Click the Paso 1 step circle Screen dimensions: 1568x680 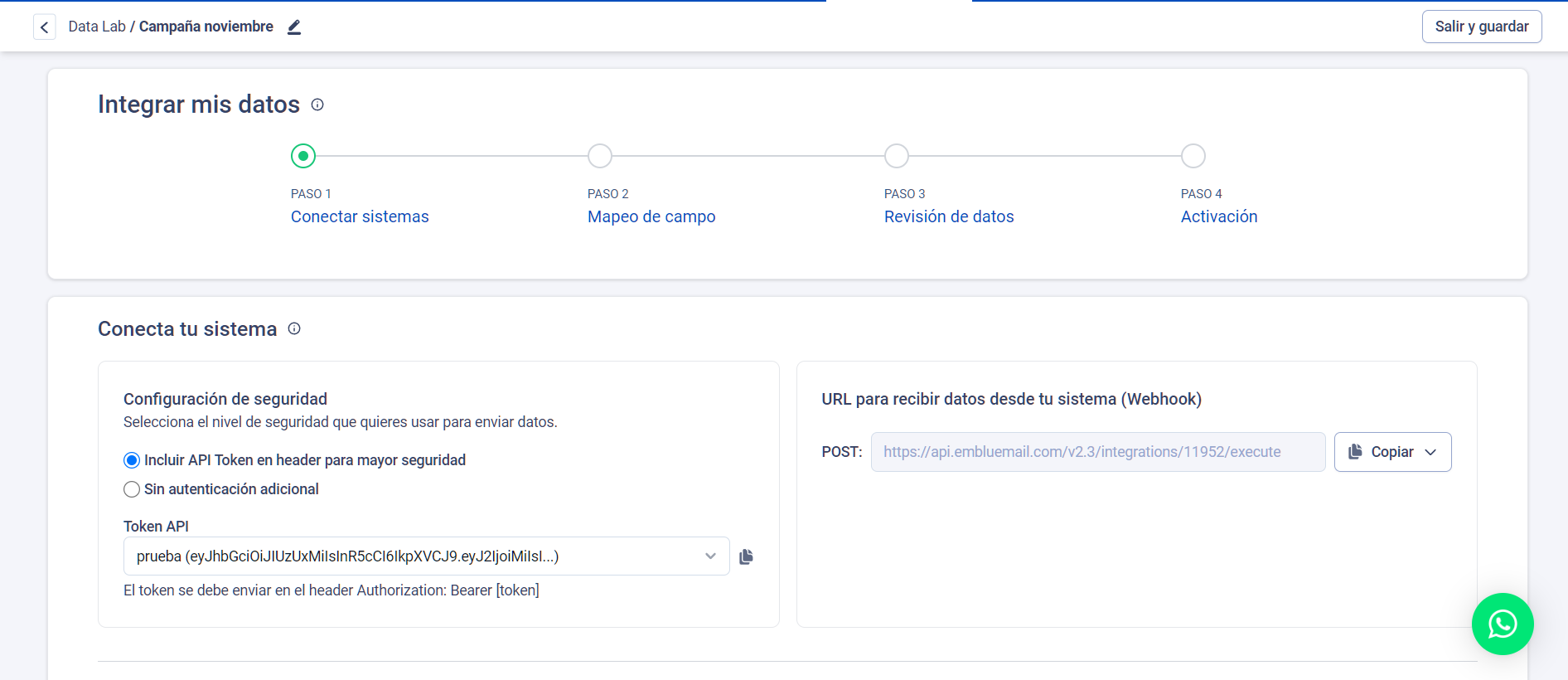tap(303, 156)
